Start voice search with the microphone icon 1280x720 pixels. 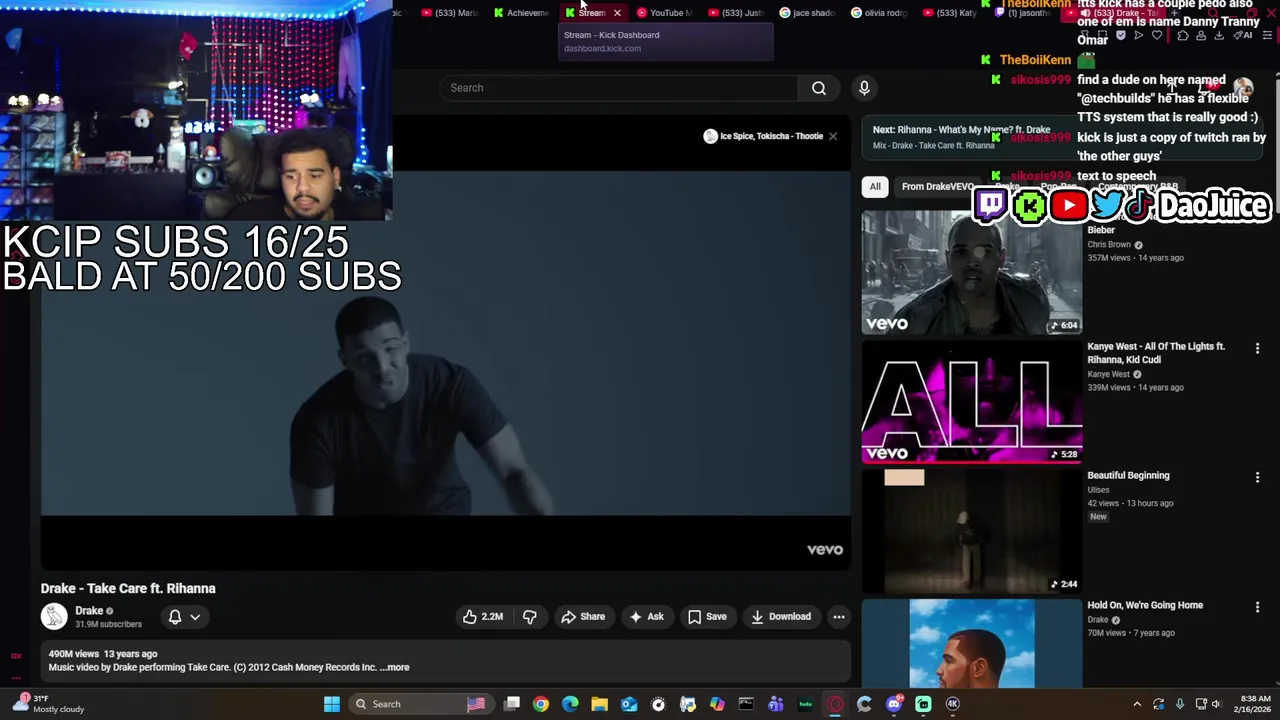click(x=864, y=88)
